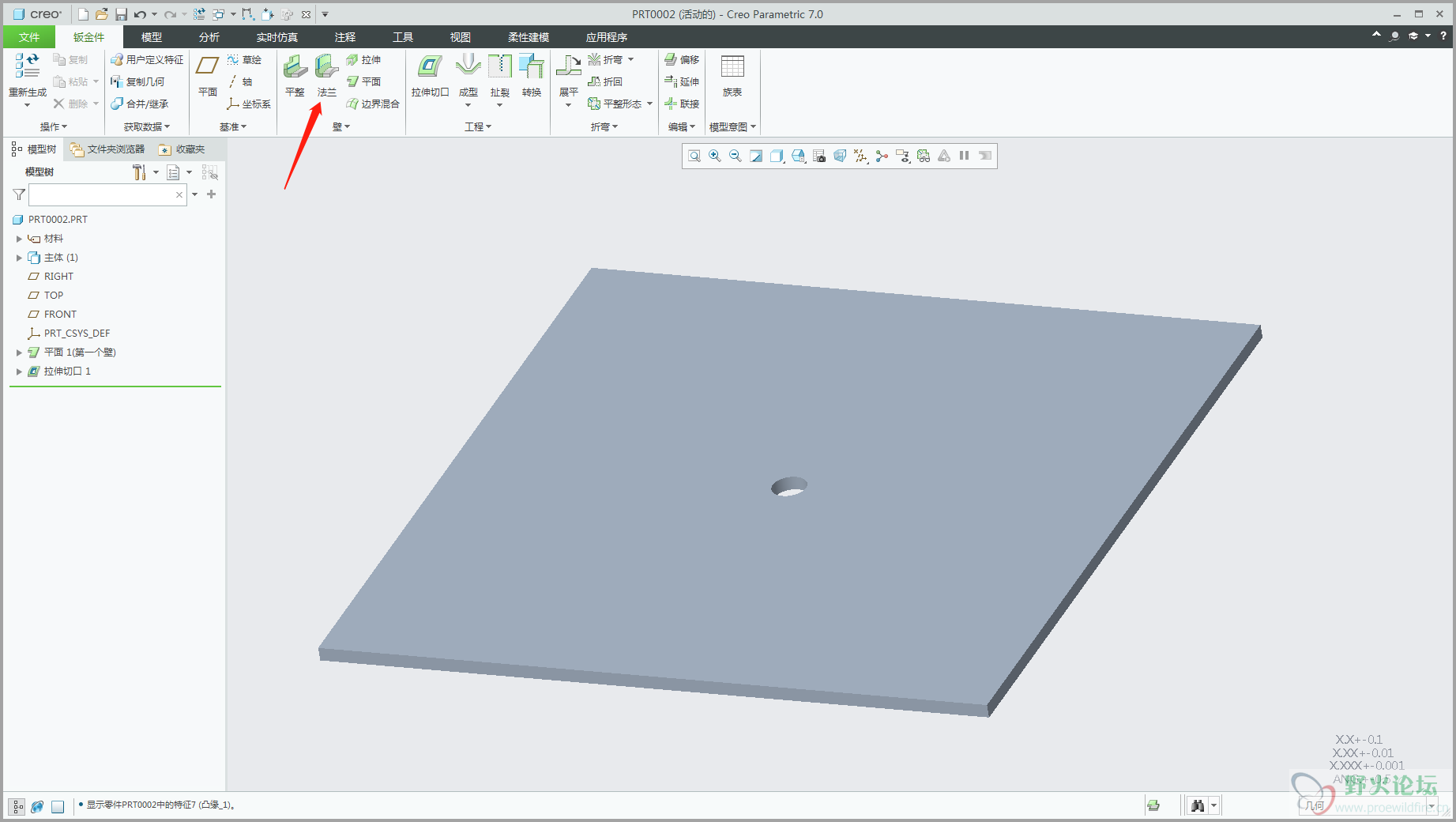Switch to the 分析 ribbon tab
This screenshot has height=822, width=1456.
click(x=209, y=37)
